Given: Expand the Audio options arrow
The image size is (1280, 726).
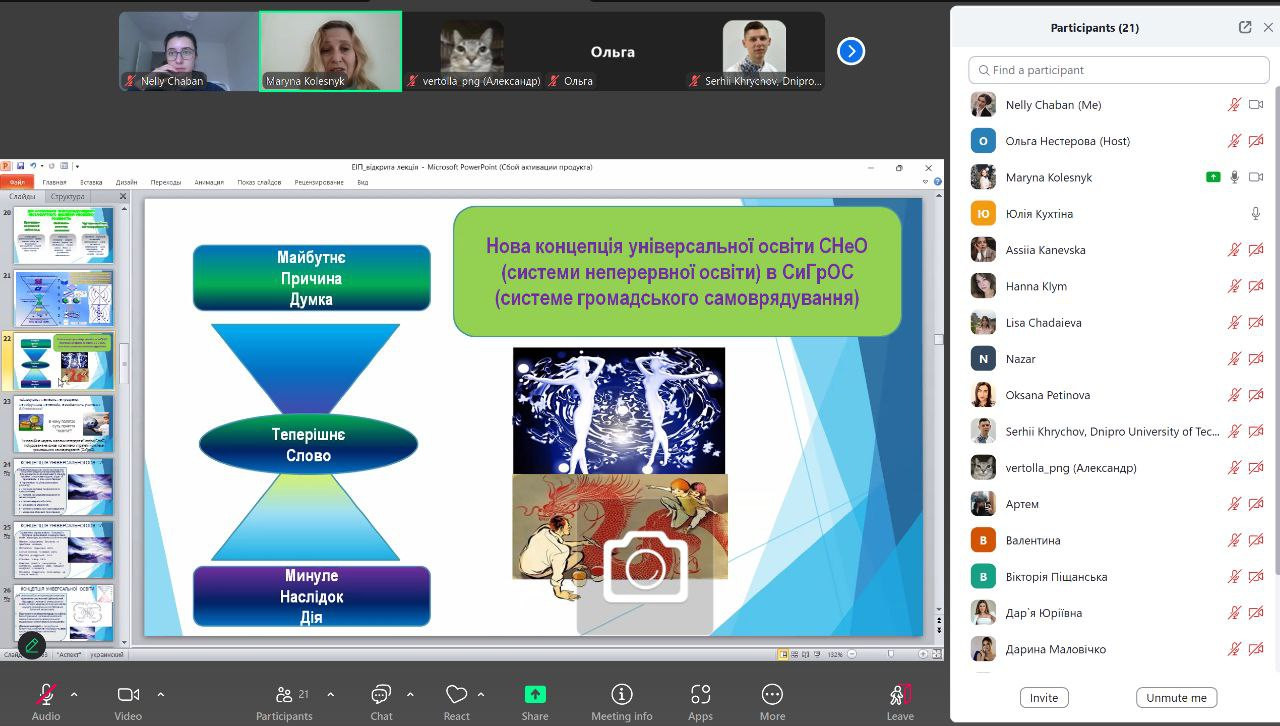Looking at the screenshot, I should [x=74, y=694].
